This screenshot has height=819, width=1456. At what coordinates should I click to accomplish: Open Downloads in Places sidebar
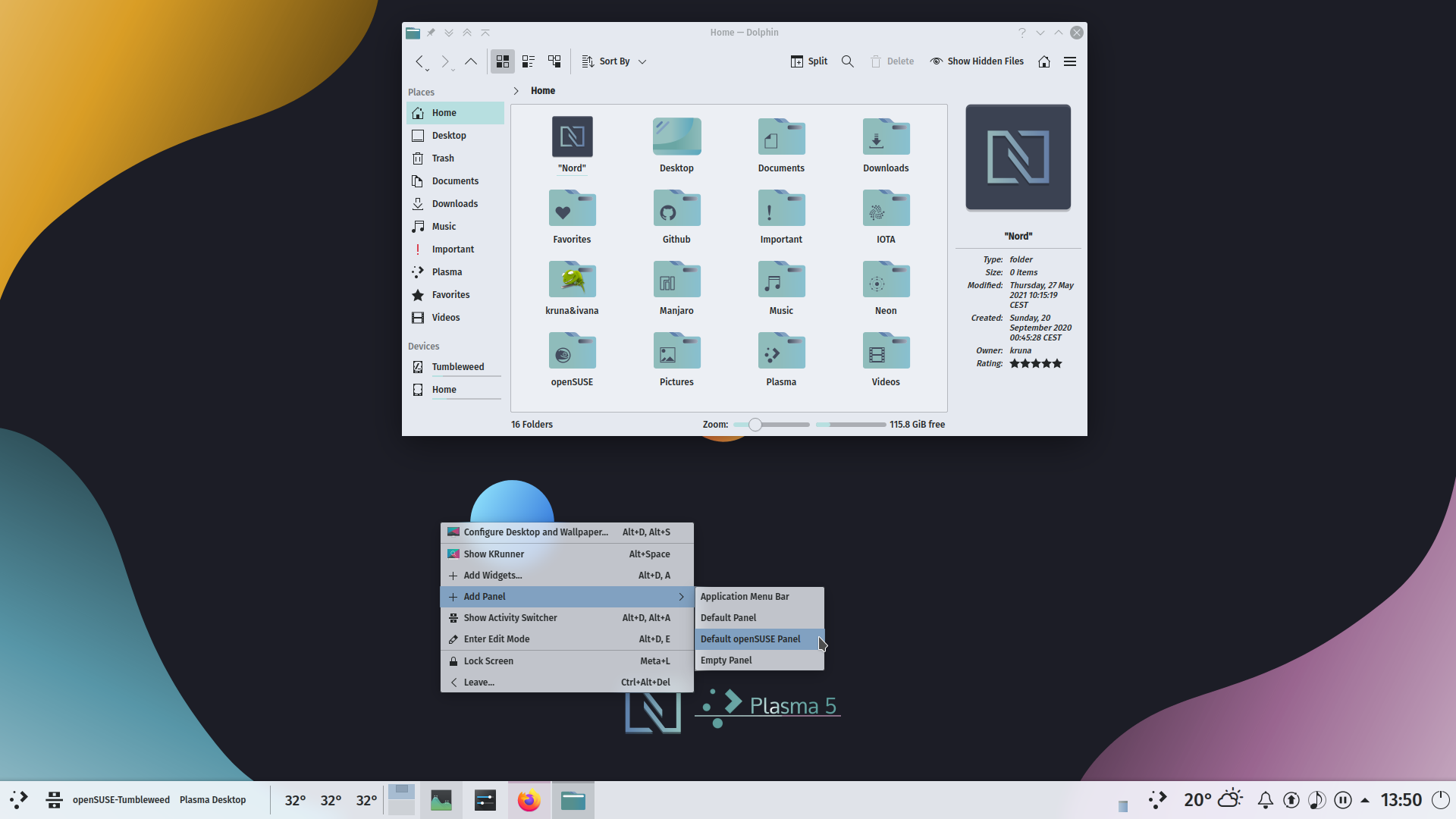click(455, 204)
